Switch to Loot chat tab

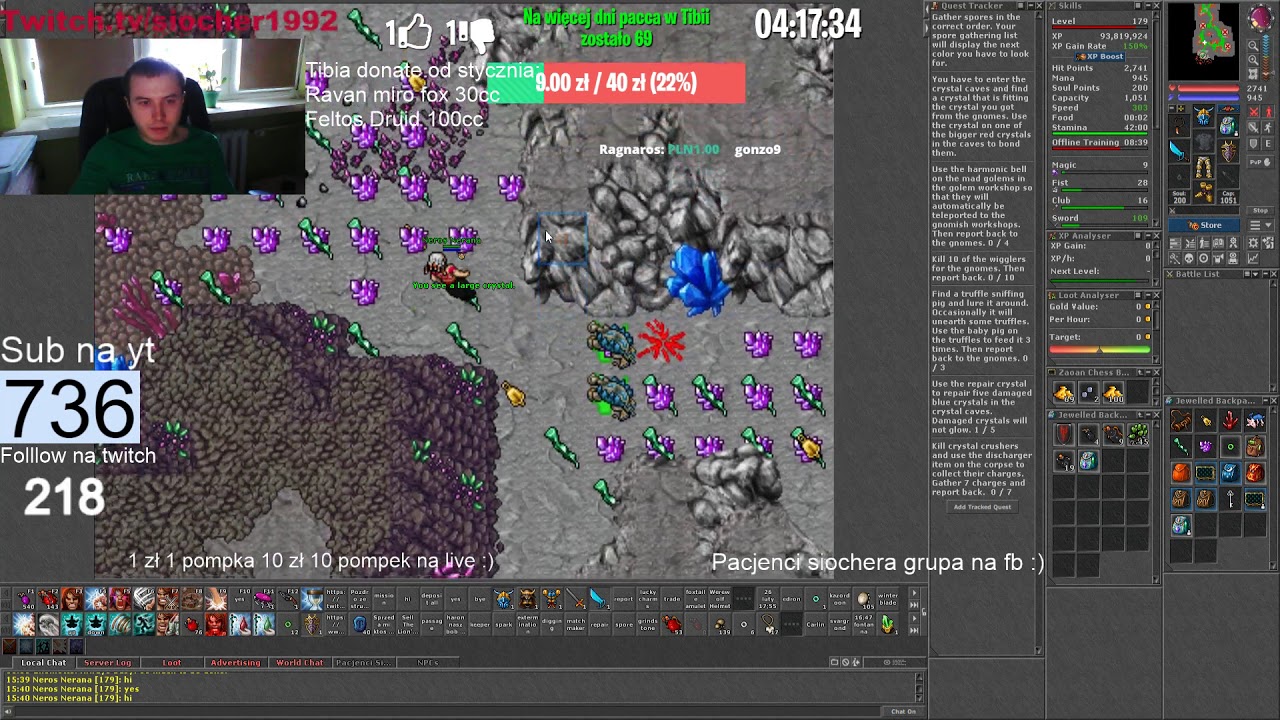(x=172, y=662)
